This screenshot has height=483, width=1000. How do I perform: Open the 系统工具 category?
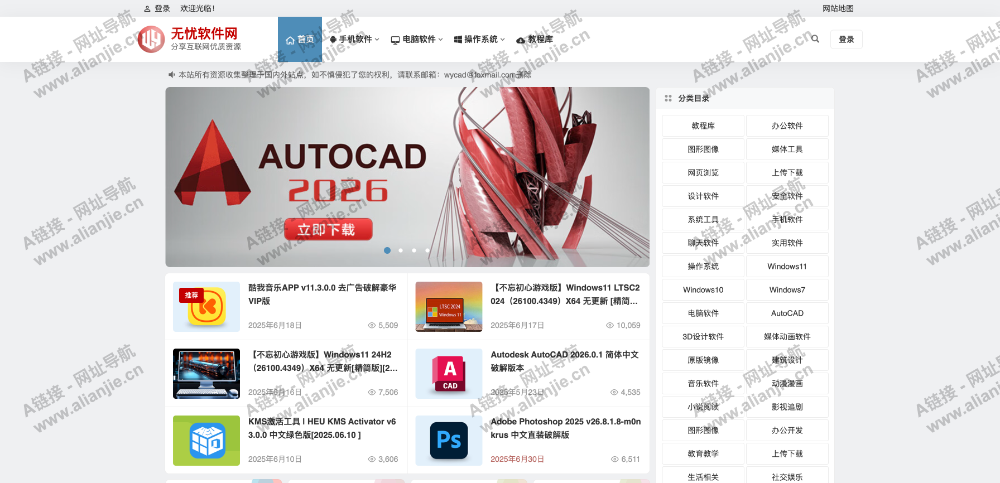pyautogui.click(x=703, y=219)
